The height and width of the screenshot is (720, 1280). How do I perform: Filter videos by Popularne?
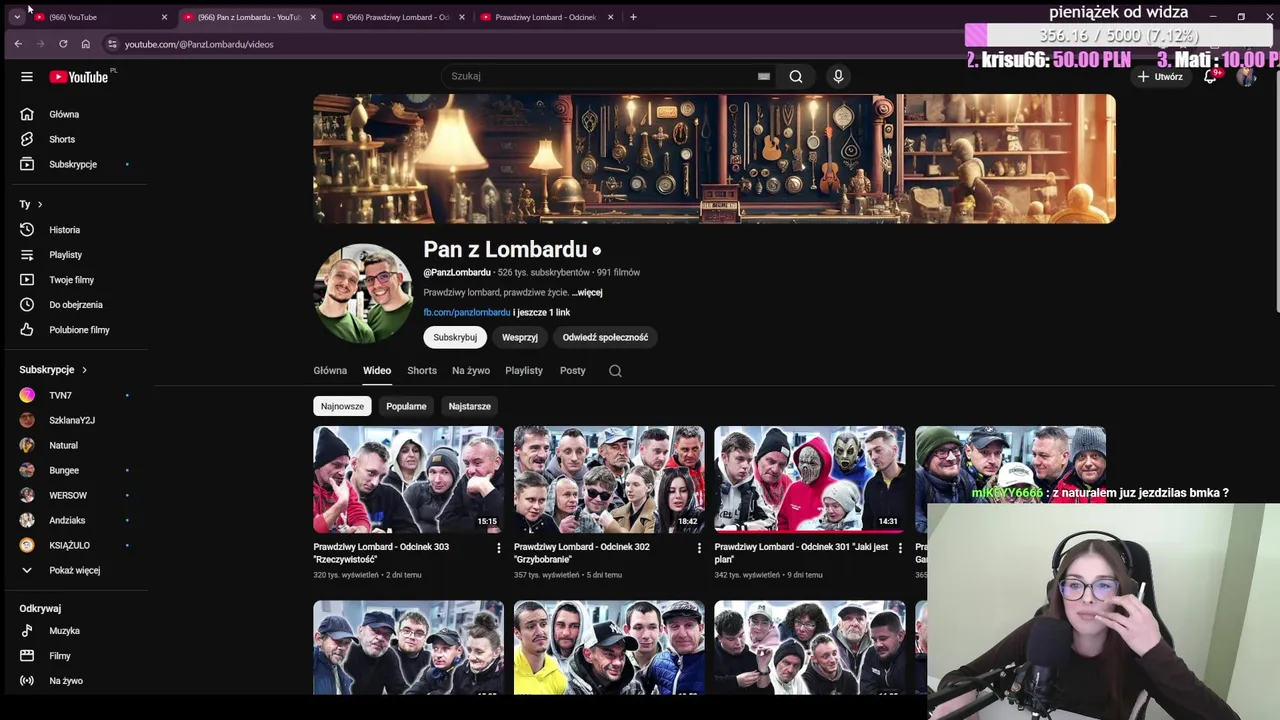click(406, 406)
